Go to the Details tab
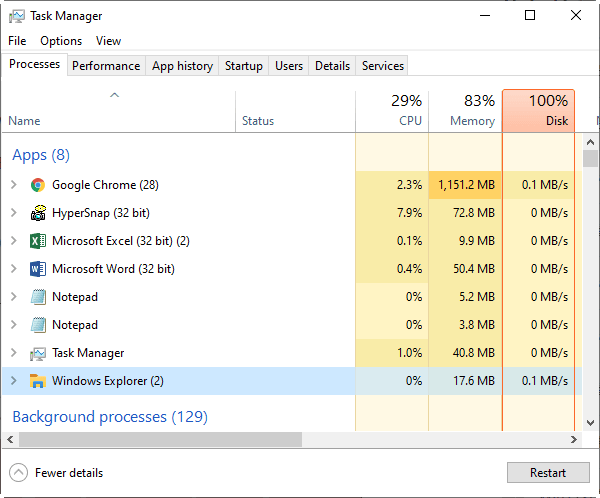Viewport: 600px width, 498px height. tap(332, 66)
